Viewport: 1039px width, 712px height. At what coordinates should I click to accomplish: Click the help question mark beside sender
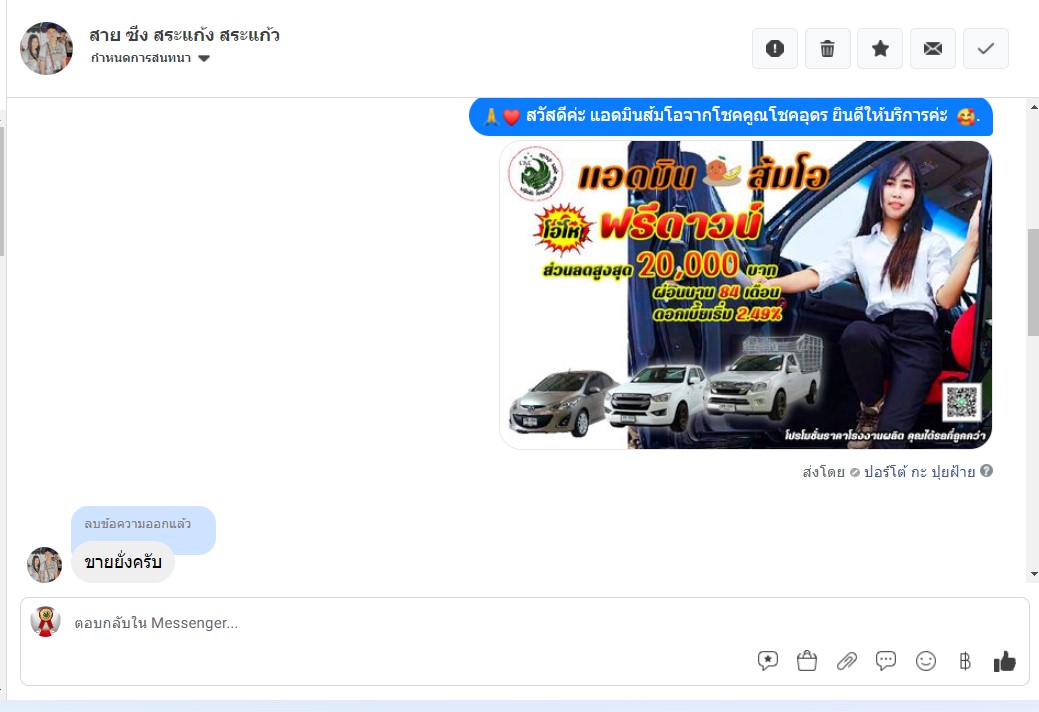[x=987, y=471]
